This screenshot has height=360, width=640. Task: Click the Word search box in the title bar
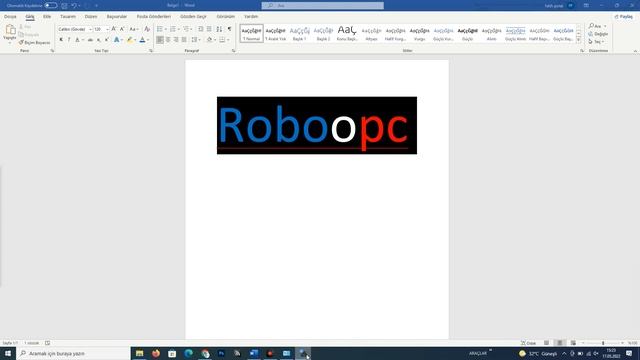point(322,6)
